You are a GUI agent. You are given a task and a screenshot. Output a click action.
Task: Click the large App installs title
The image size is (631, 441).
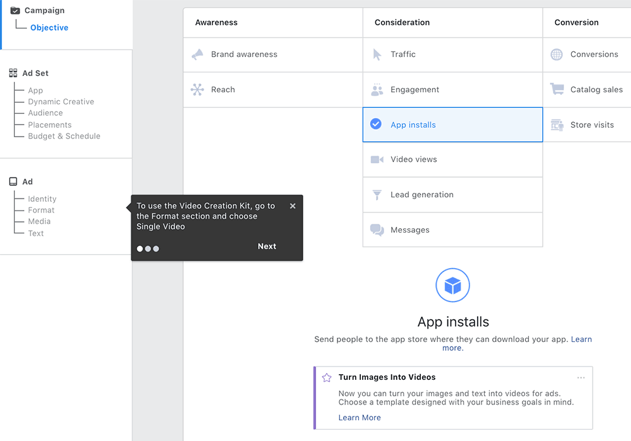[453, 322]
